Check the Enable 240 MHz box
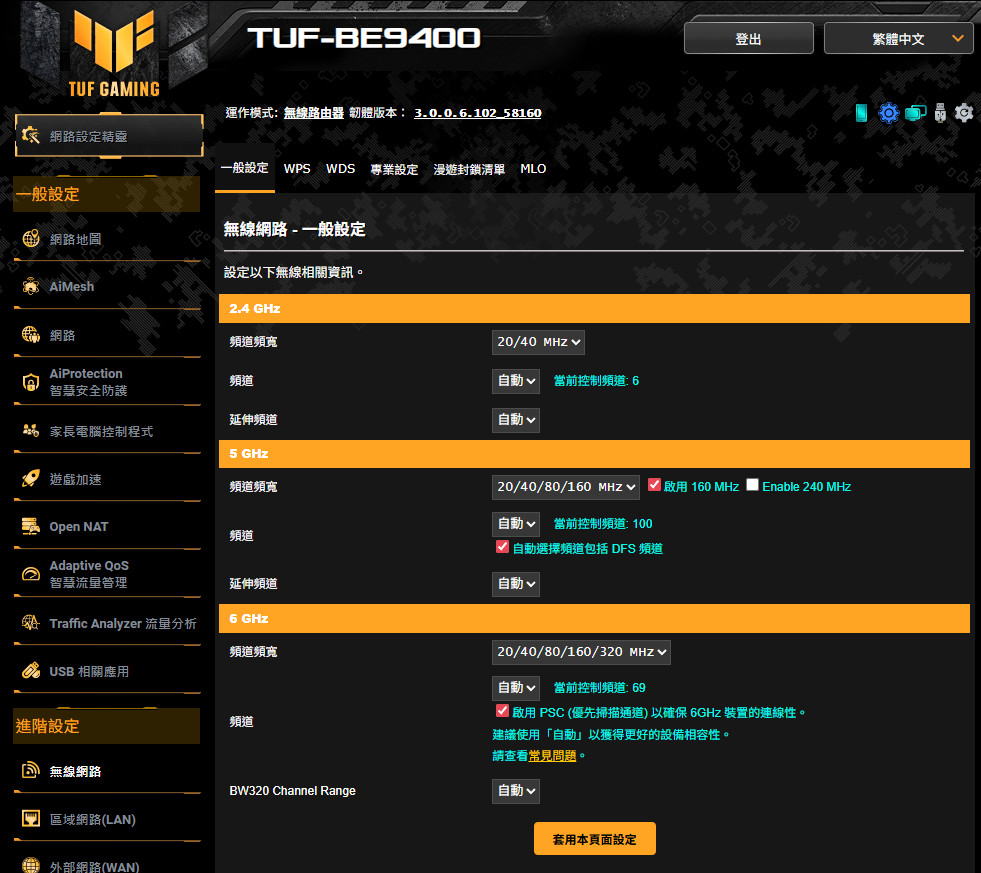Viewport: 981px width, 873px height. pos(753,485)
